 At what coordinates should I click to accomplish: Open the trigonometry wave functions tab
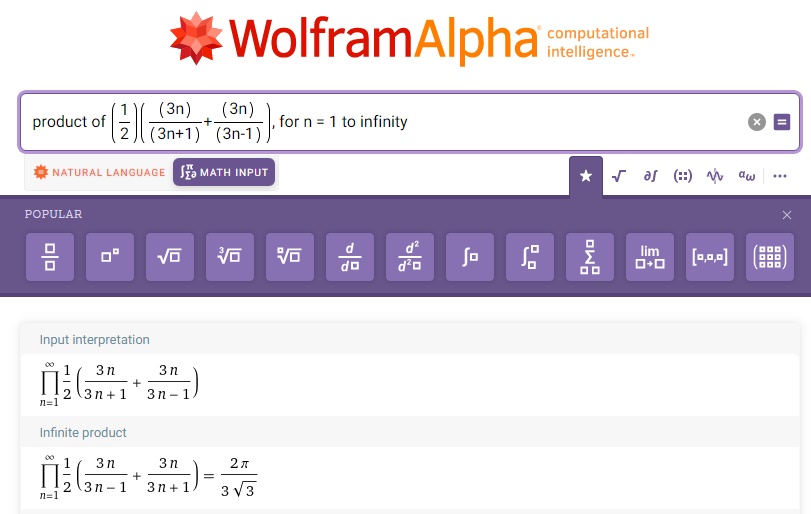(x=715, y=176)
